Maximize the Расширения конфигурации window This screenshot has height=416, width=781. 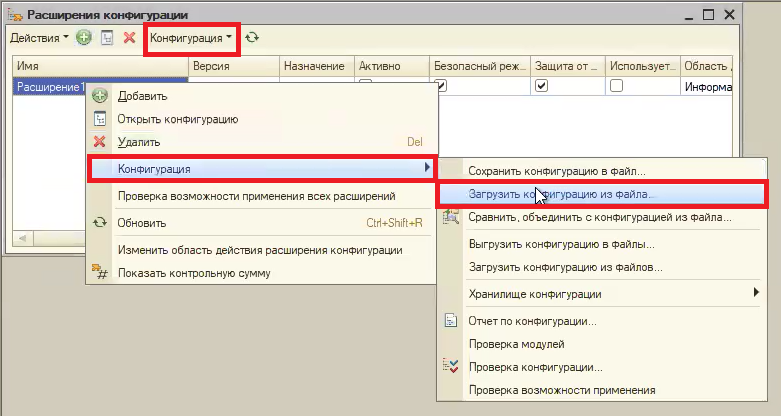(708, 14)
